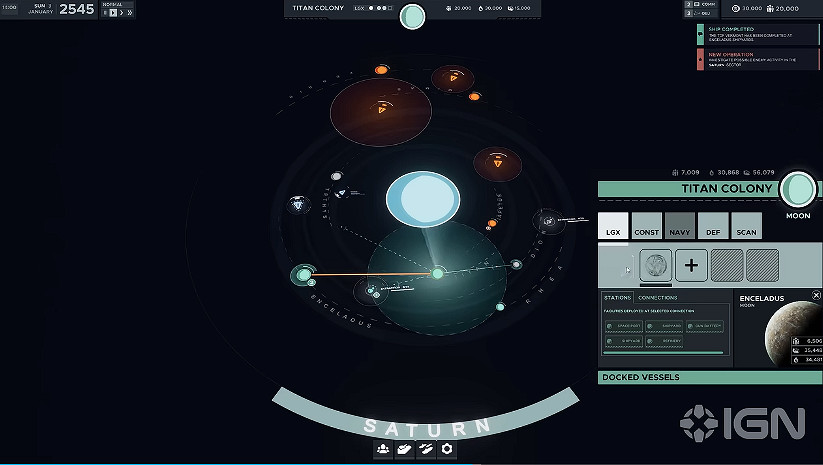Select the central pale-blue Saturn planet
The image size is (823, 465).
click(x=423, y=197)
